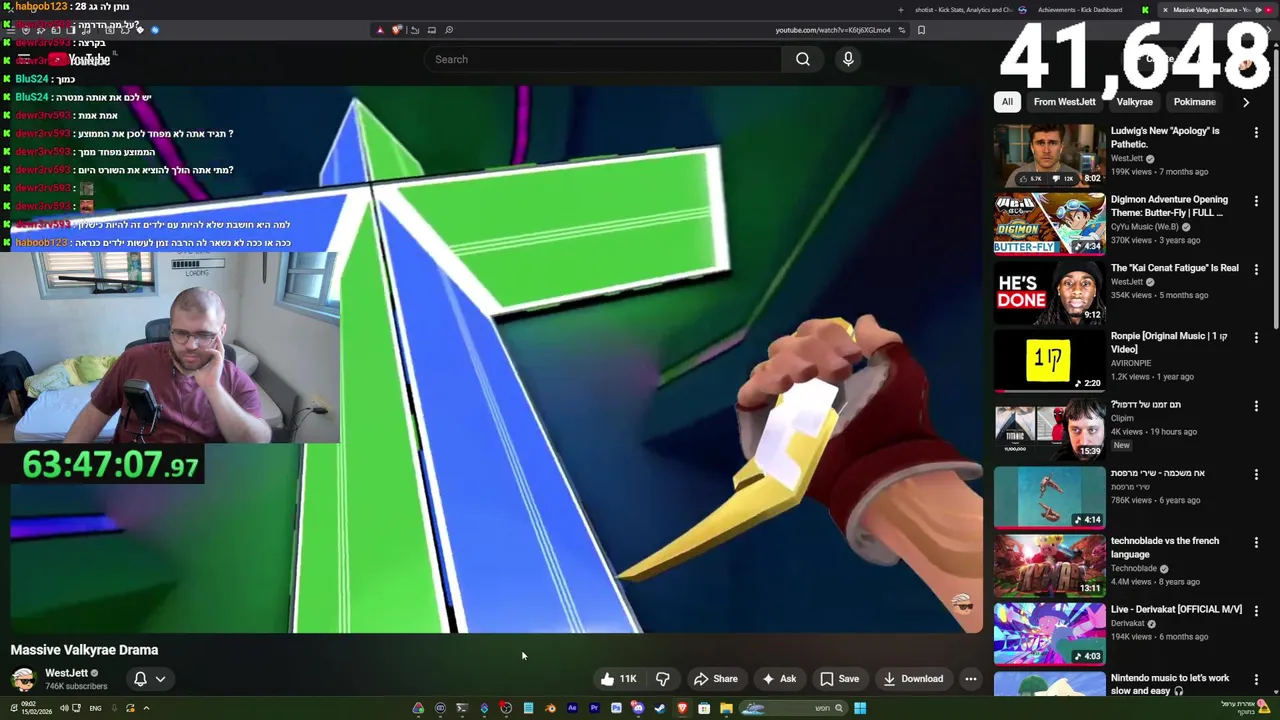Open options menu for Derivakat Live video

(1256, 610)
